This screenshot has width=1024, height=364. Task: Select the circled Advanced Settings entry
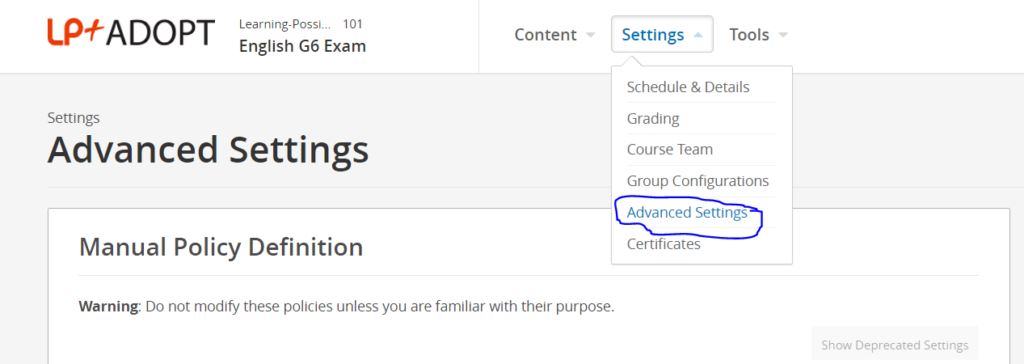pyautogui.click(x=687, y=212)
